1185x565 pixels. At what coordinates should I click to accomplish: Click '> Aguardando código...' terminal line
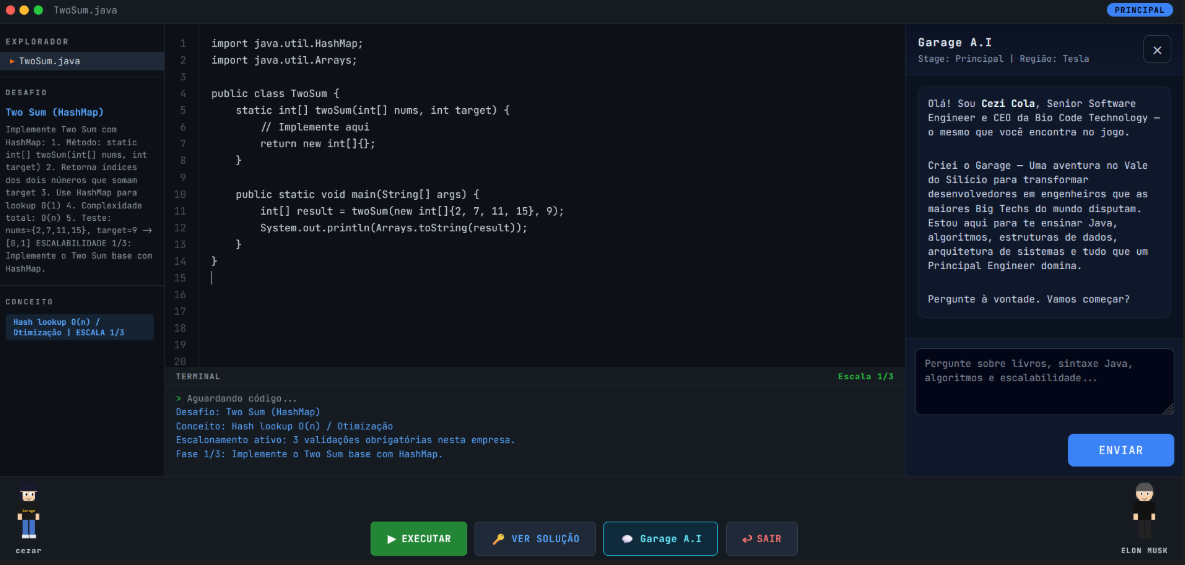tap(237, 398)
